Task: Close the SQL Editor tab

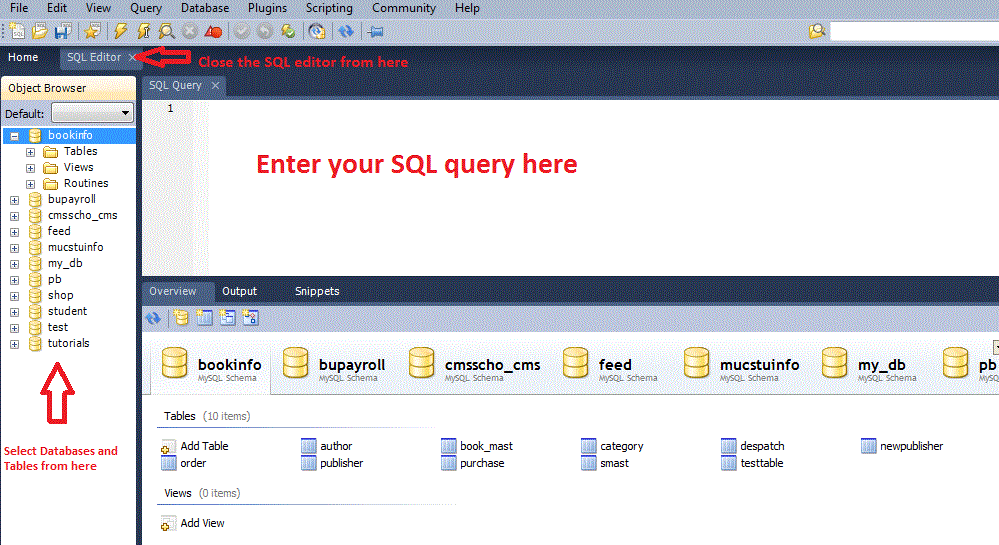Action: click(x=132, y=57)
